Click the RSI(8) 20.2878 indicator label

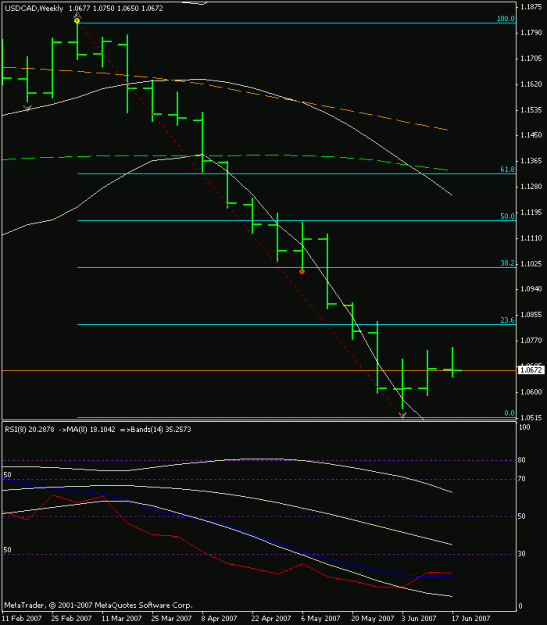[29, 429]
